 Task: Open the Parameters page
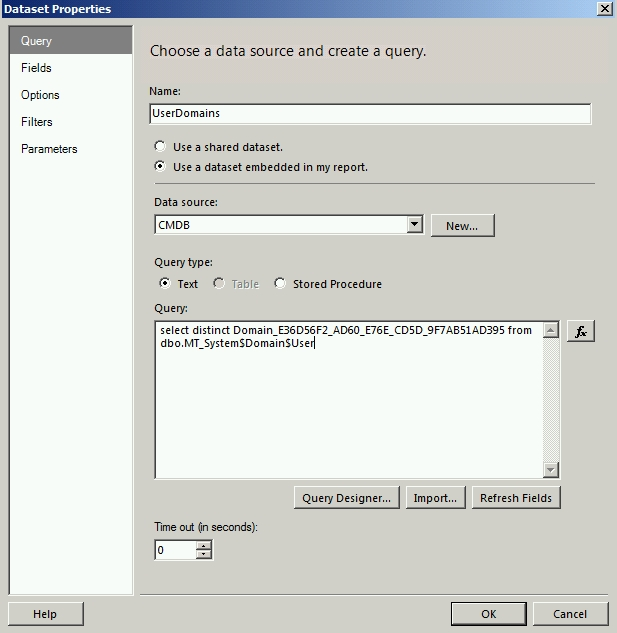[49, 149]
